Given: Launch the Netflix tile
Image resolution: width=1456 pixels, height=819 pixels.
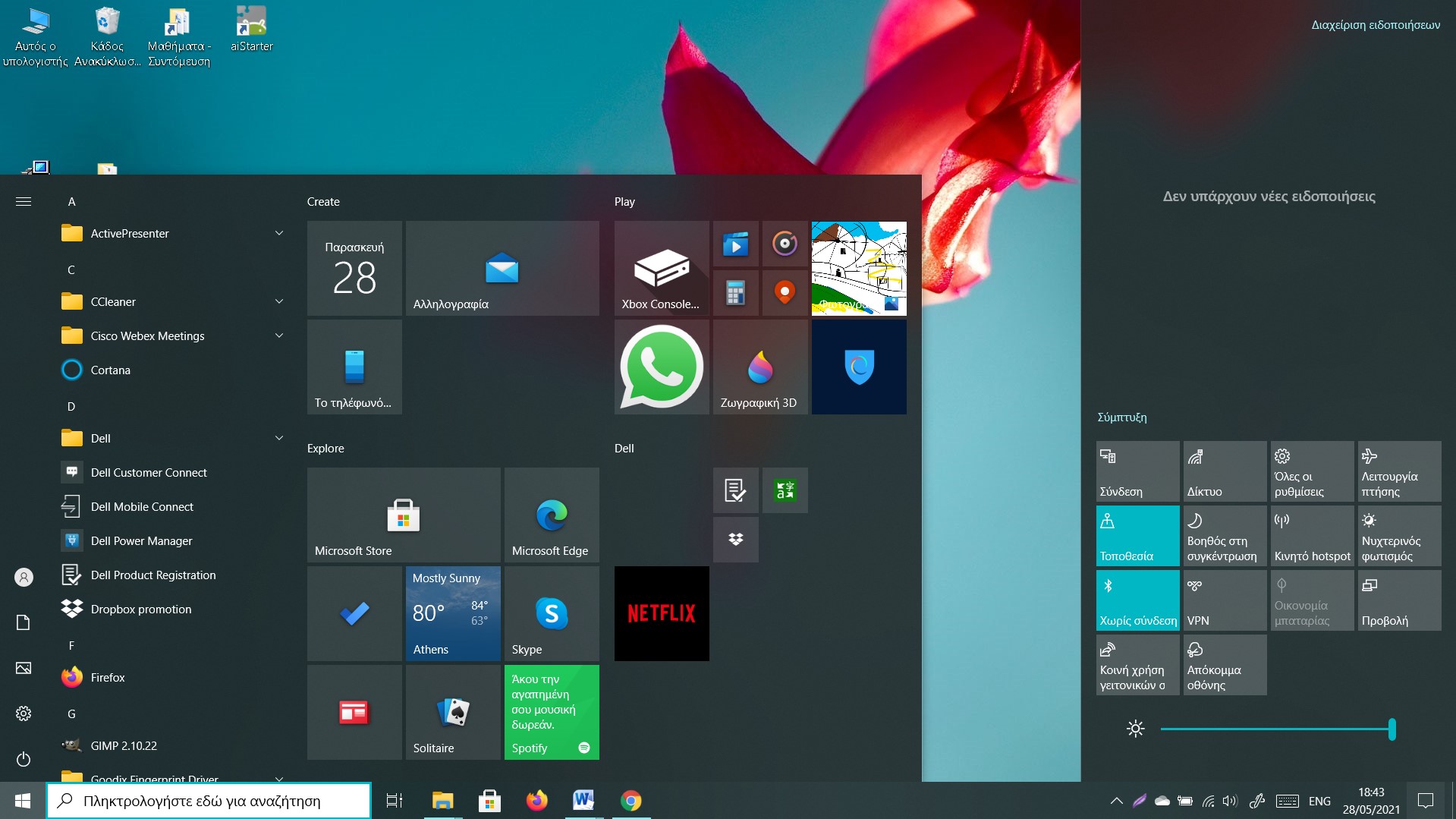Looking at the screenshot, I should pos(662,613).
